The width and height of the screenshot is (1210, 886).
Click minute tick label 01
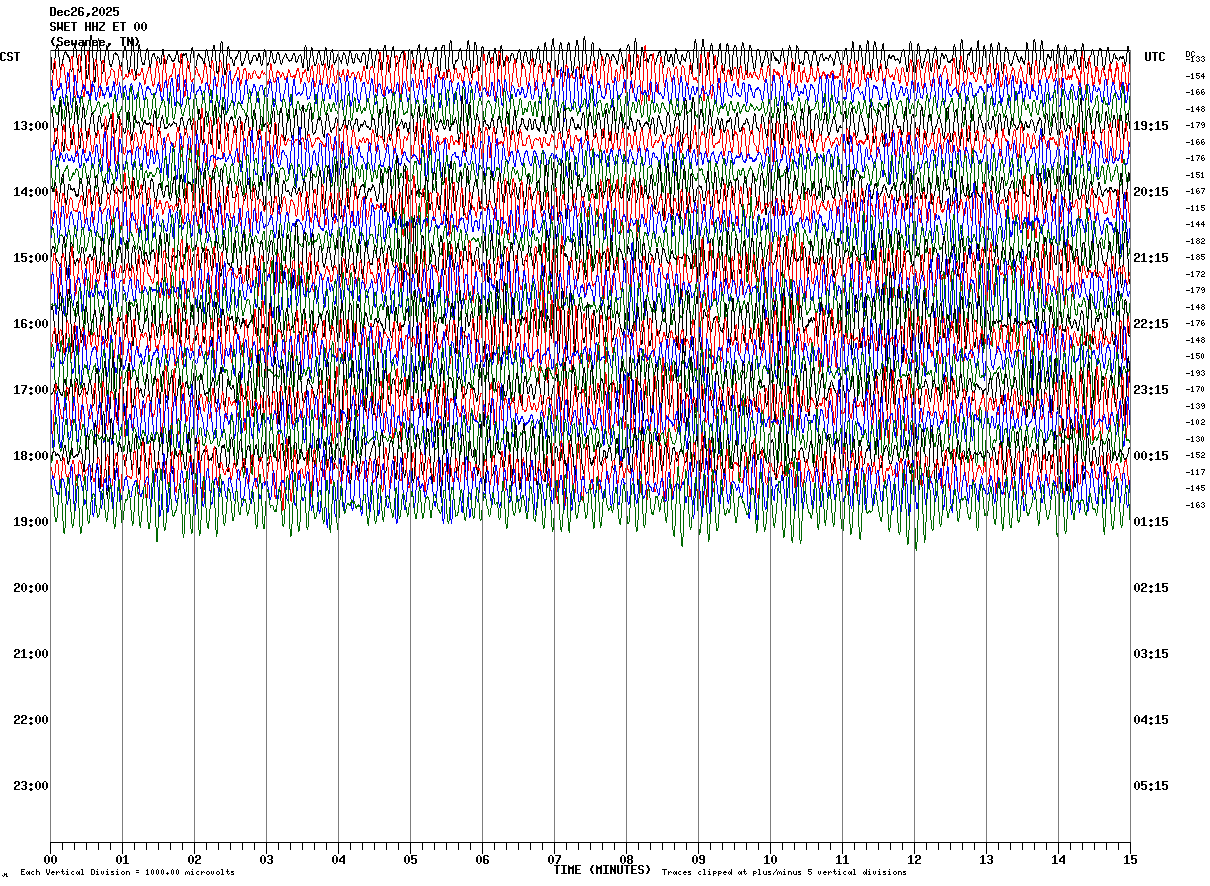[122, 860]
